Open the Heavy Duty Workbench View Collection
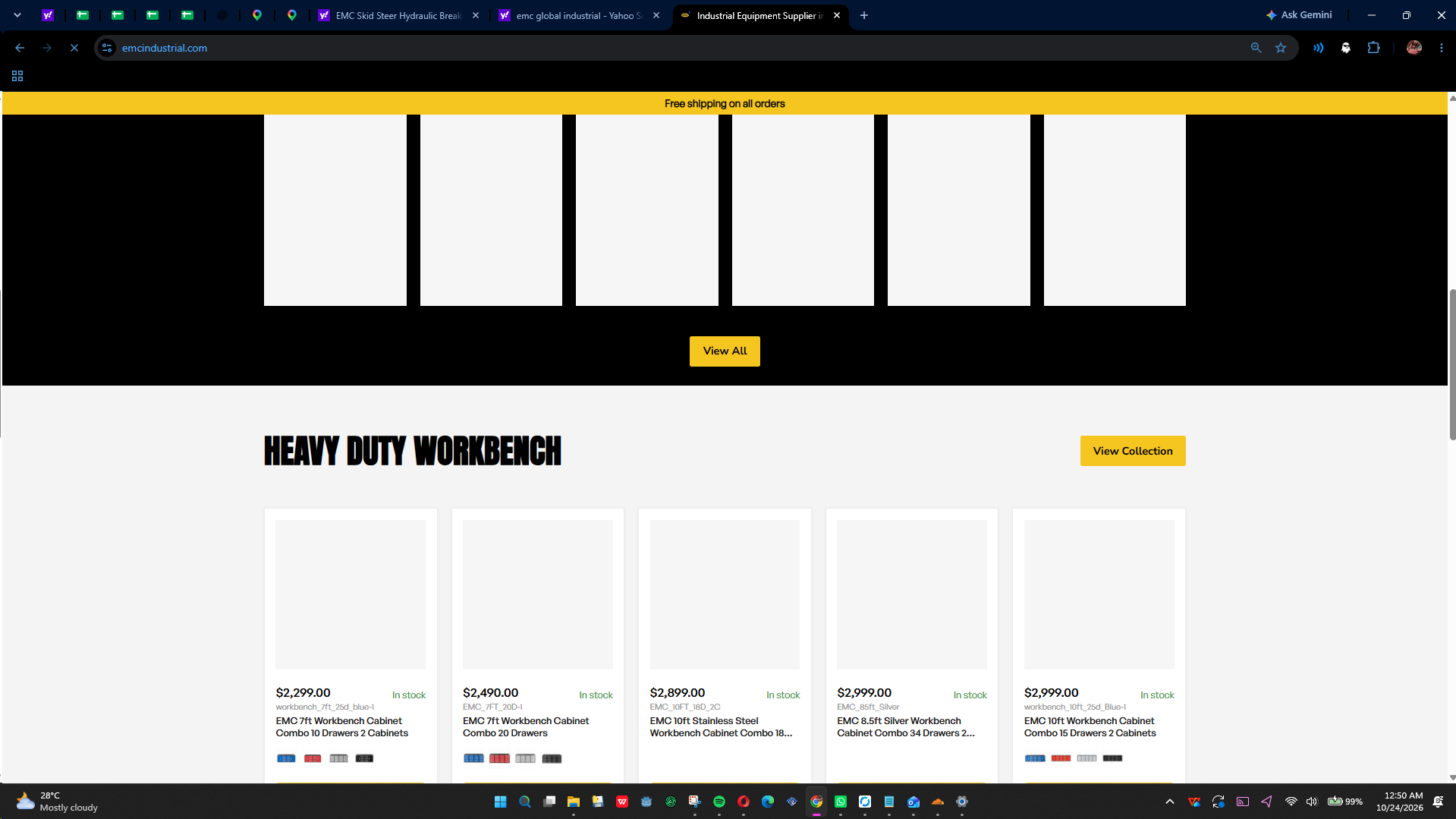 (1133, 451)
